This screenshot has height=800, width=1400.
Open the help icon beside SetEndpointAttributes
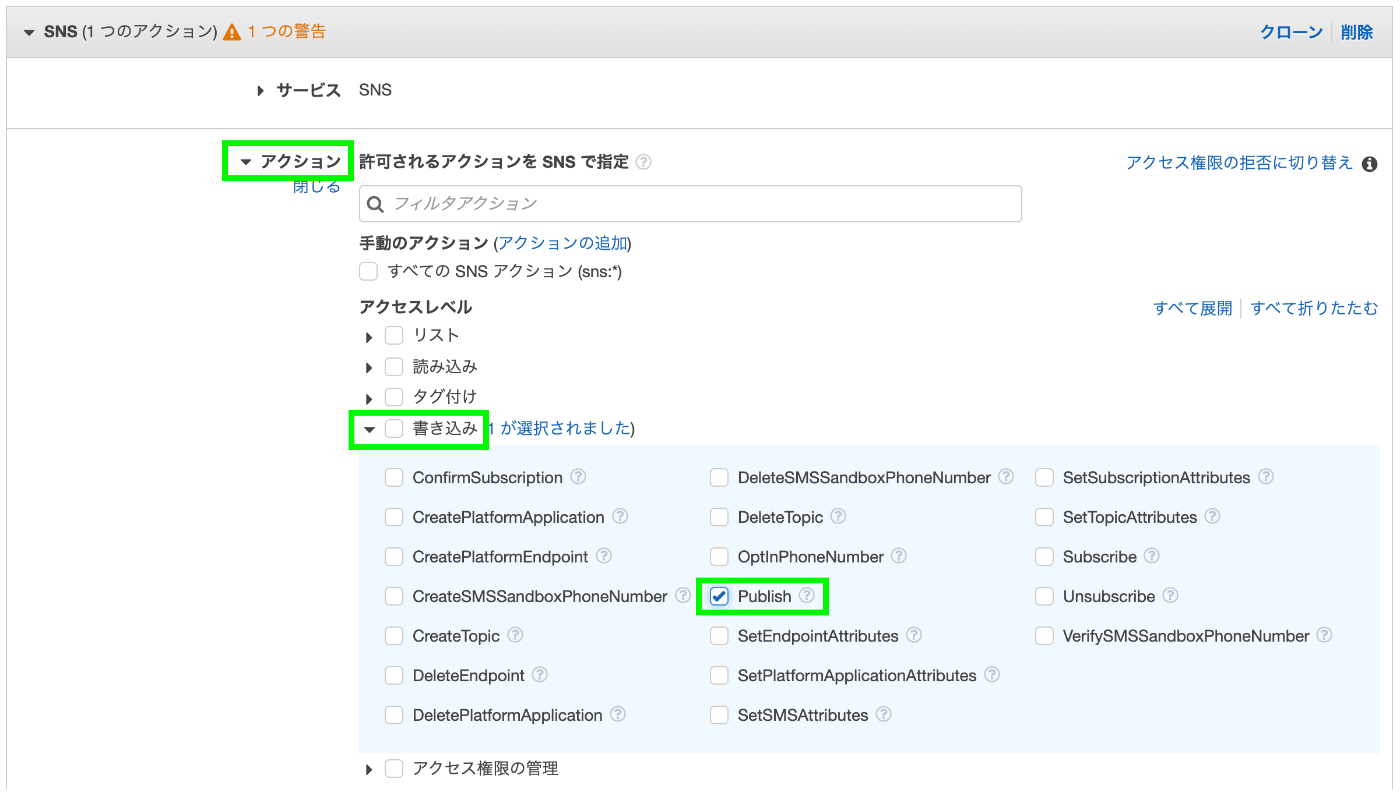(x=914, y=635)
